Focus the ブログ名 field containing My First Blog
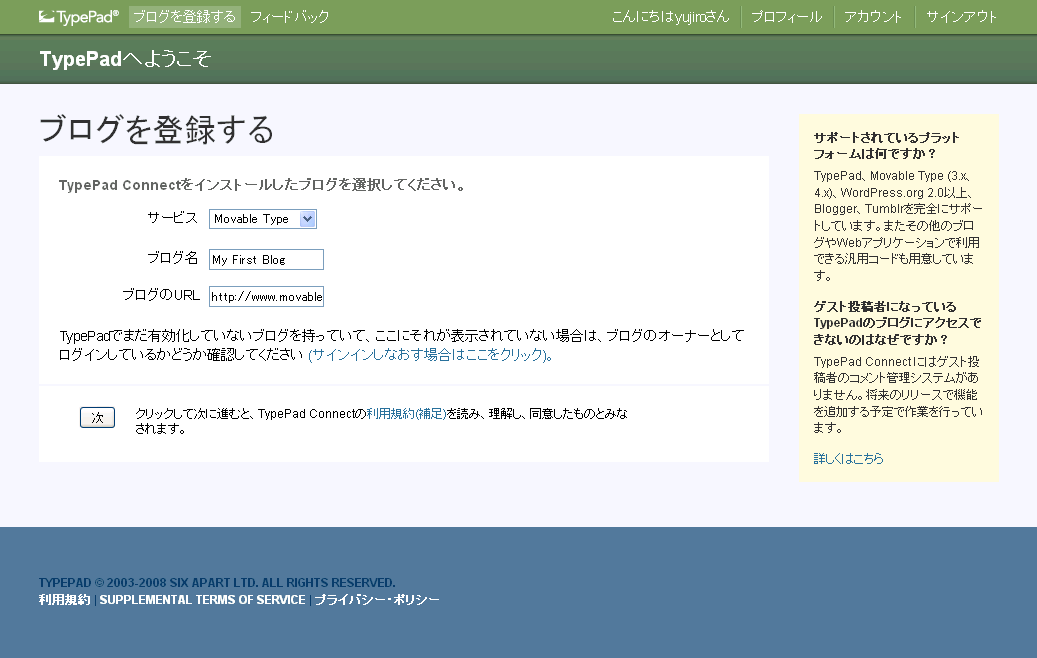 click(266, 260)
